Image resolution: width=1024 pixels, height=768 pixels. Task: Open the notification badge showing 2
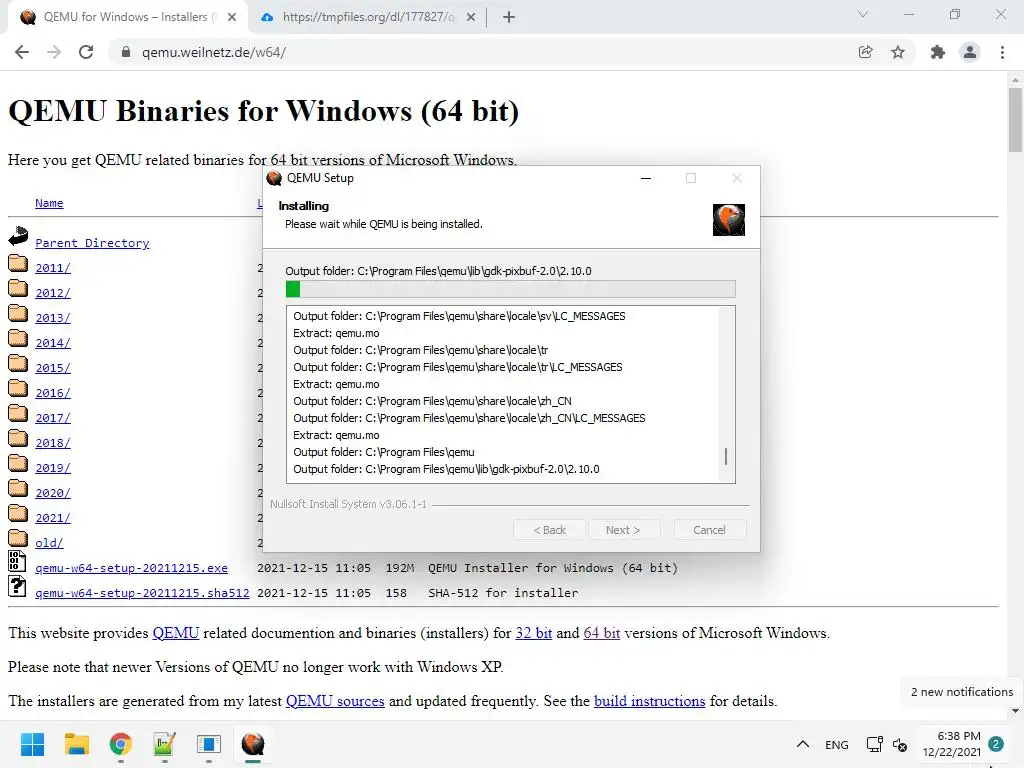(996, 744)
